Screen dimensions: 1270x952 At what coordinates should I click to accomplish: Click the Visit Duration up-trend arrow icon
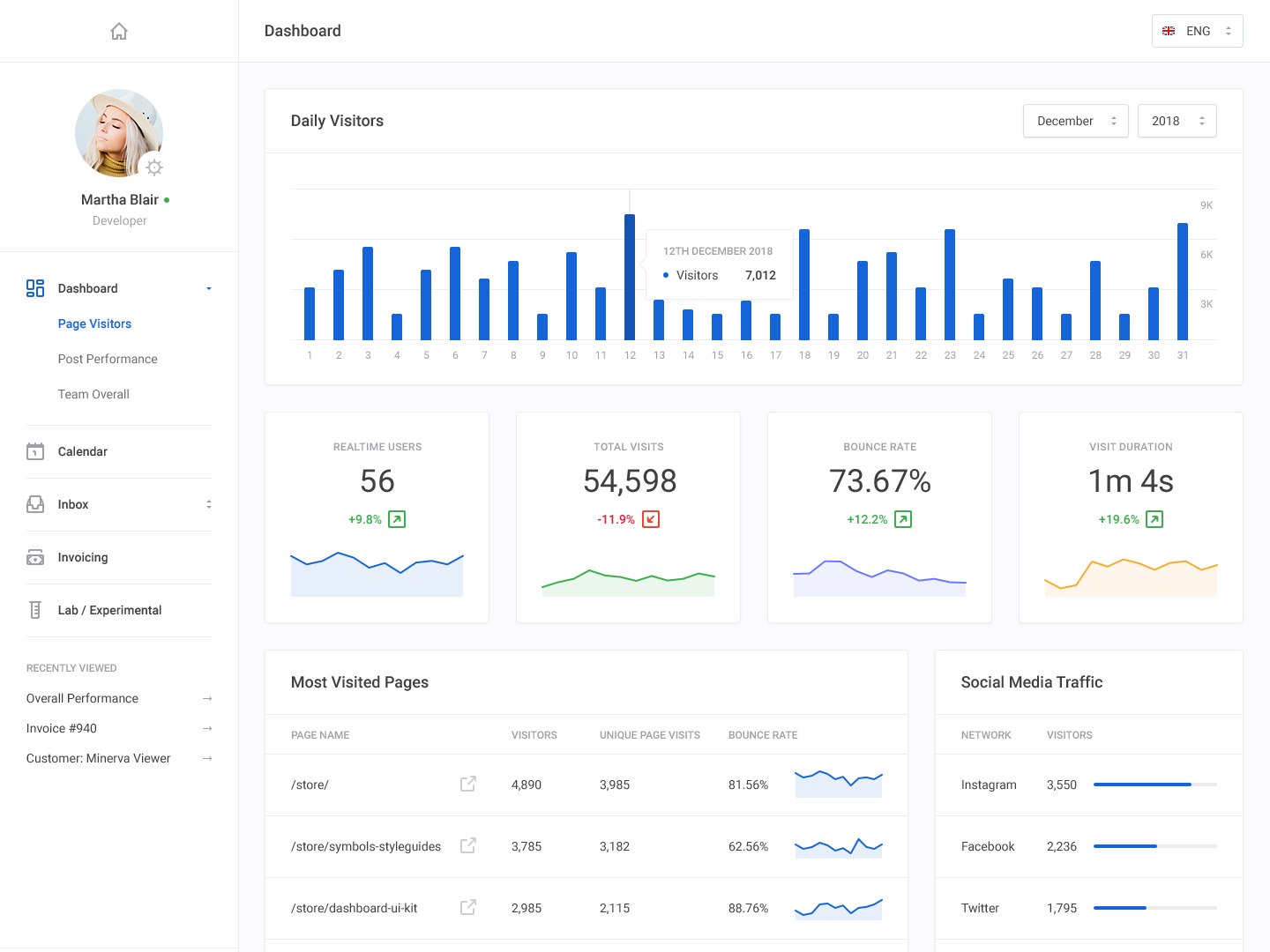1154,519
